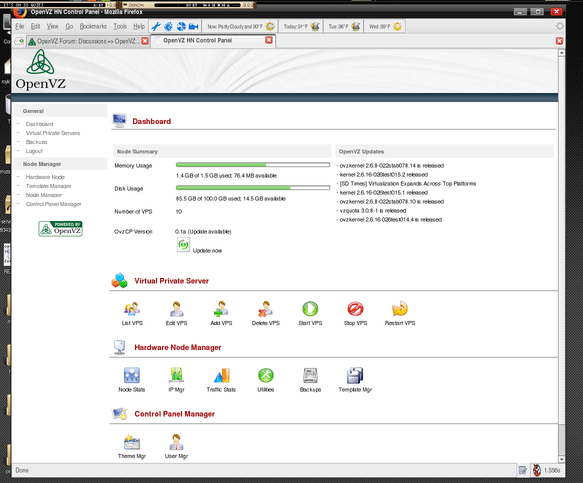Click the Update now icon
This screenshot has height=483, width=583.
click(183, 245)
